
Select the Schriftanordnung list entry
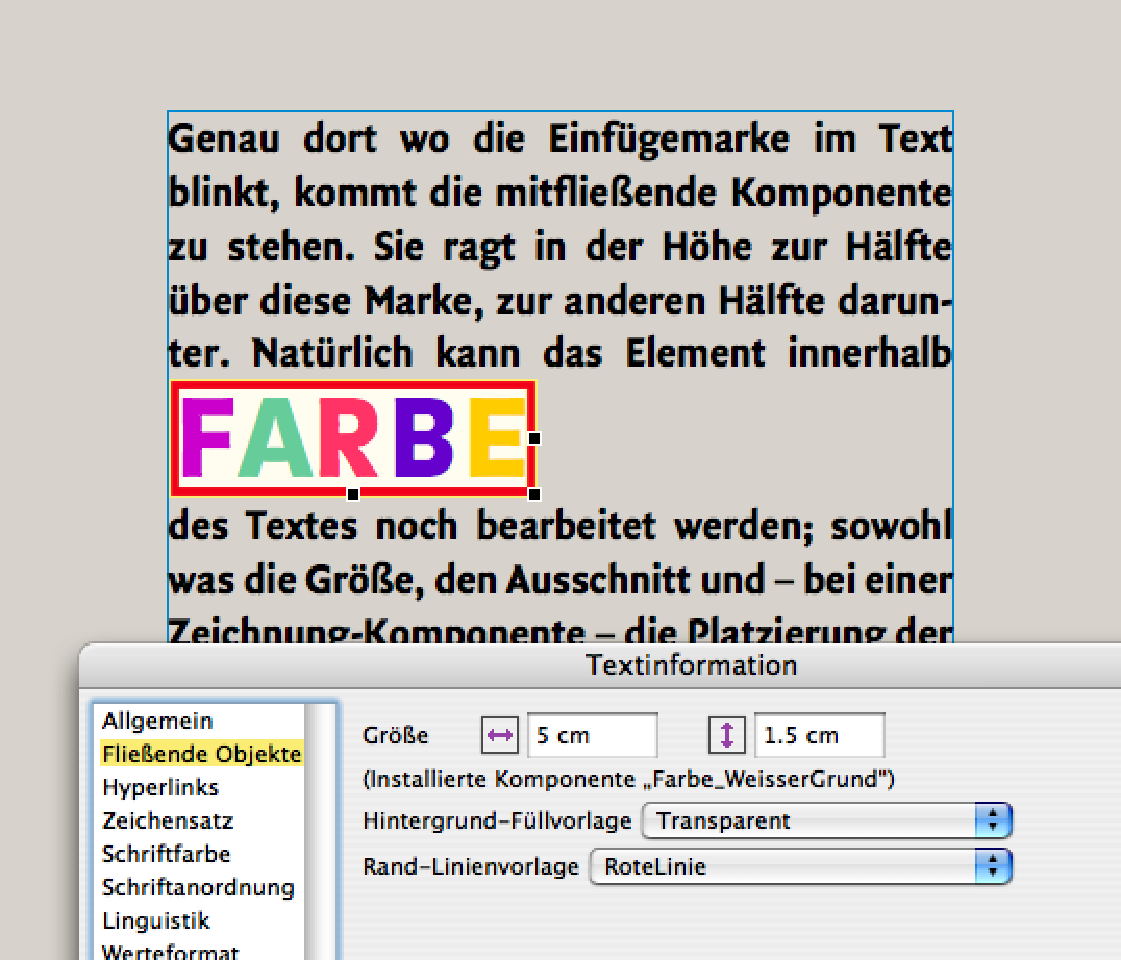198,887
